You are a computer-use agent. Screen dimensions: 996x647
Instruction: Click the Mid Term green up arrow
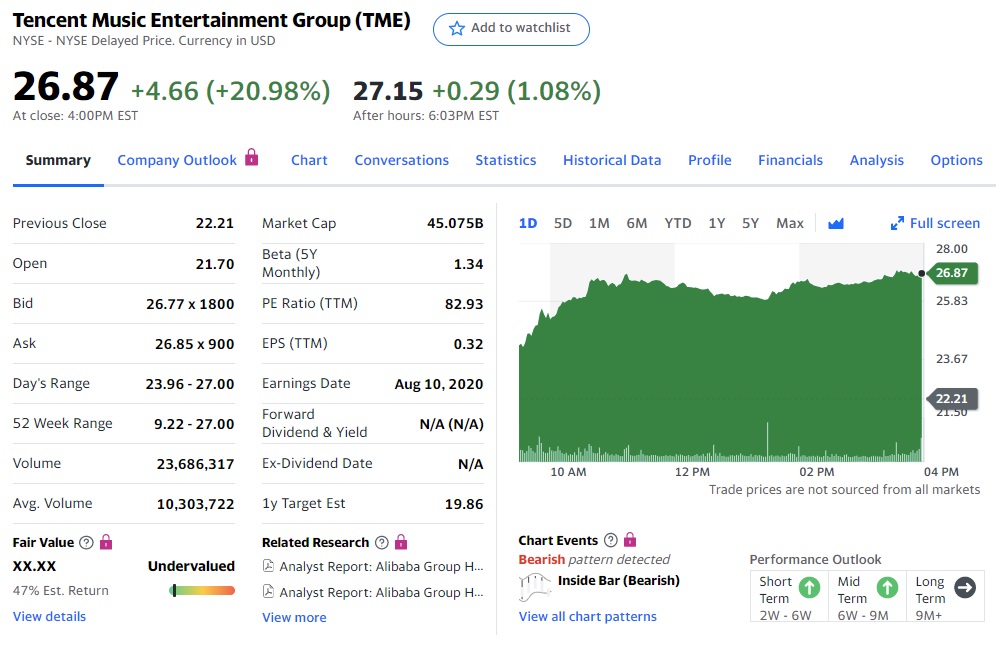click(x=887, y=588)
